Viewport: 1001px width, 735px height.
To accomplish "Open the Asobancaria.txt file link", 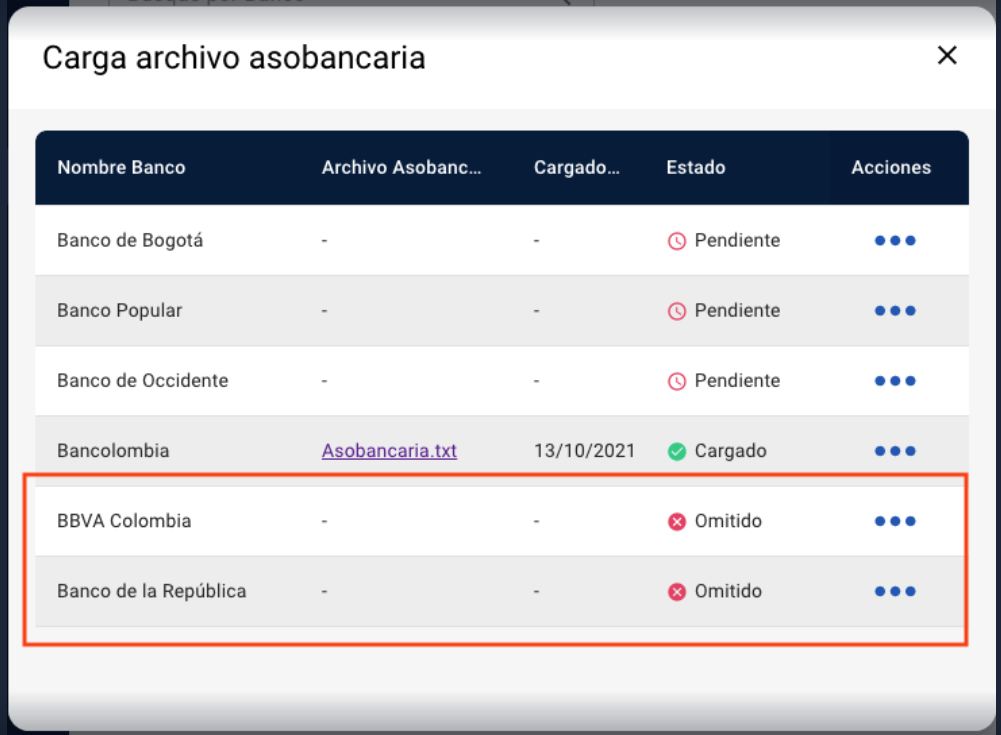I will coord(389,451).
